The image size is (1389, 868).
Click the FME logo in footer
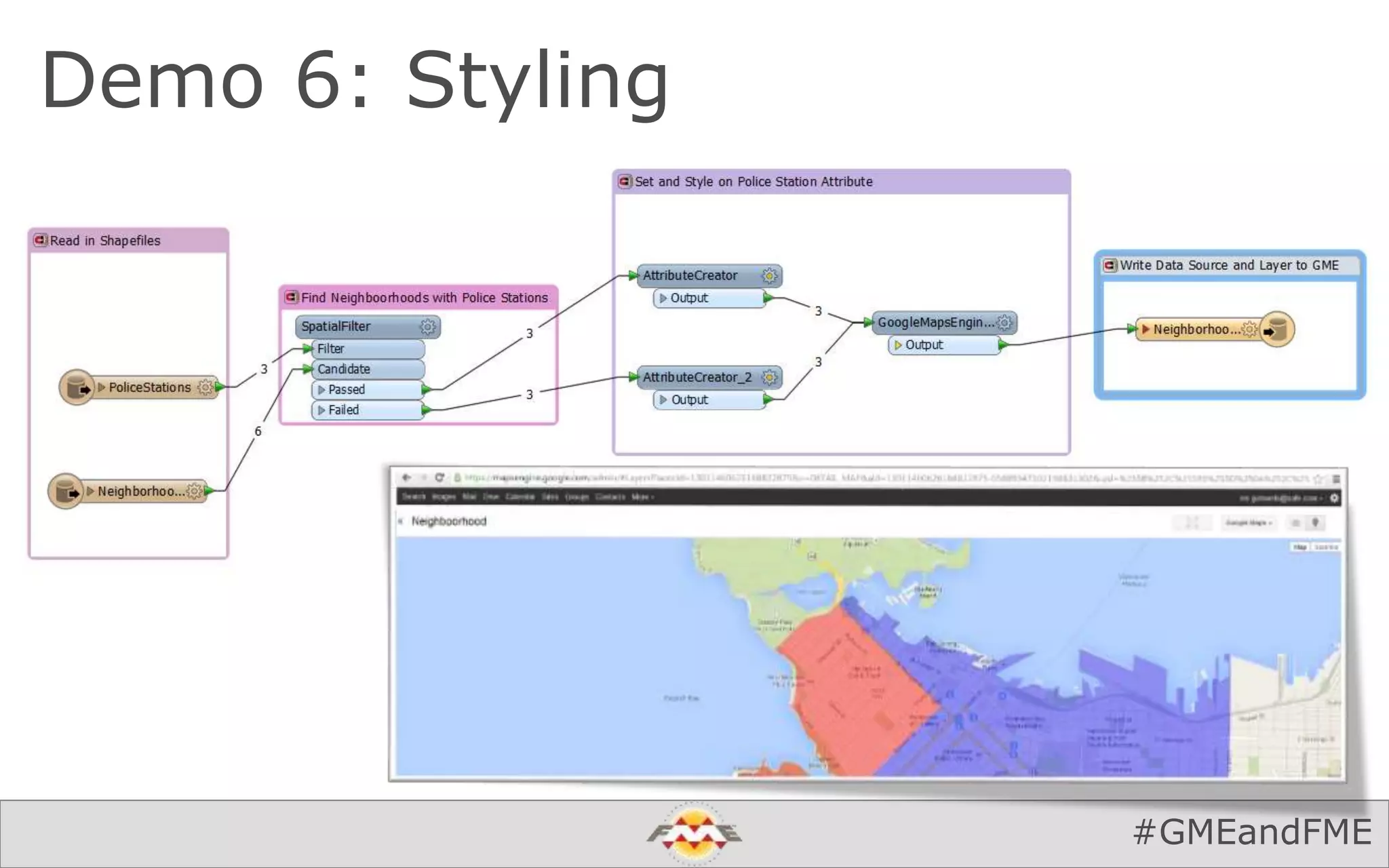(x=694, y=833)
